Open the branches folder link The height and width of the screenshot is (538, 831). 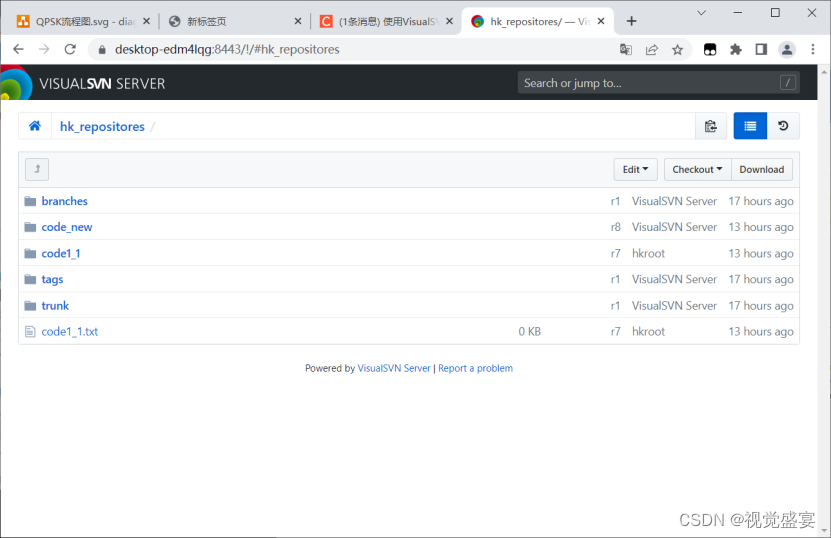click(x=65, y=201)
